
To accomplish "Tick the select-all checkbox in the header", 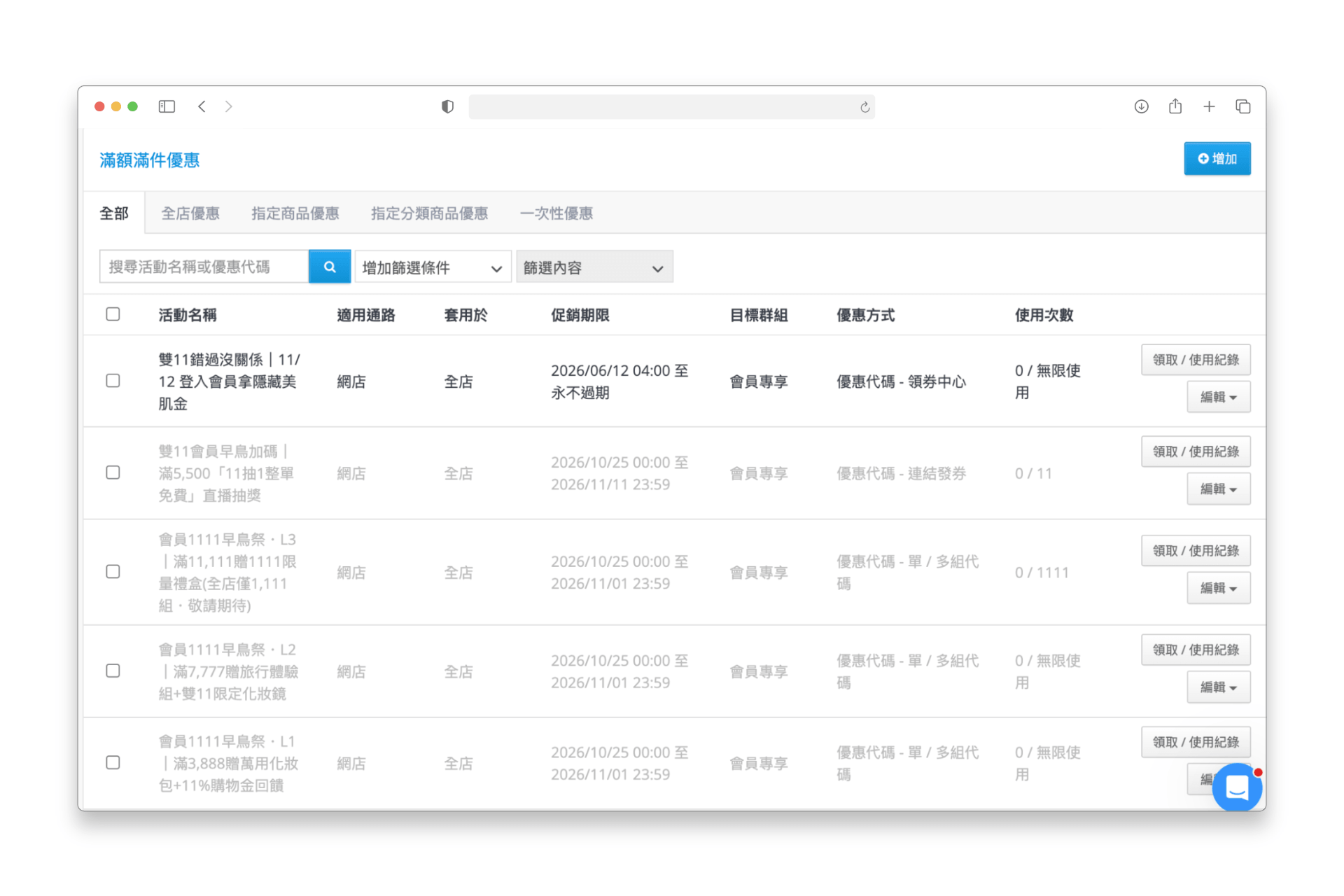I will 113,314.
